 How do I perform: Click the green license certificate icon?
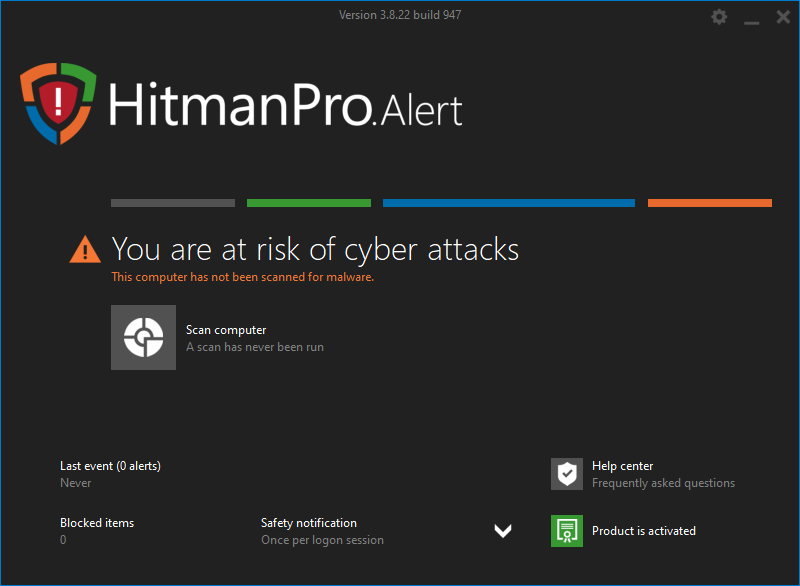coord(567,531)
